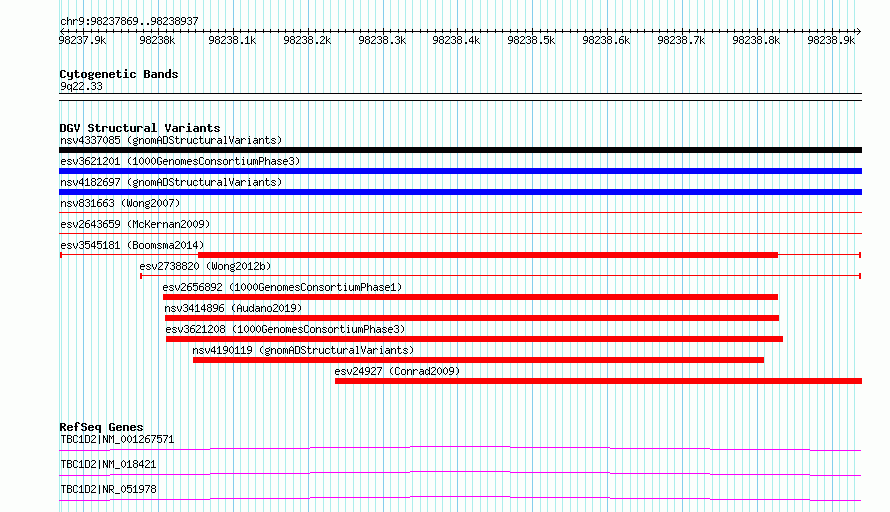This screenshot has width=890, height=512.
Task: Open TBC1D2|NM_001267571 gene label
Action: (117, 439)
